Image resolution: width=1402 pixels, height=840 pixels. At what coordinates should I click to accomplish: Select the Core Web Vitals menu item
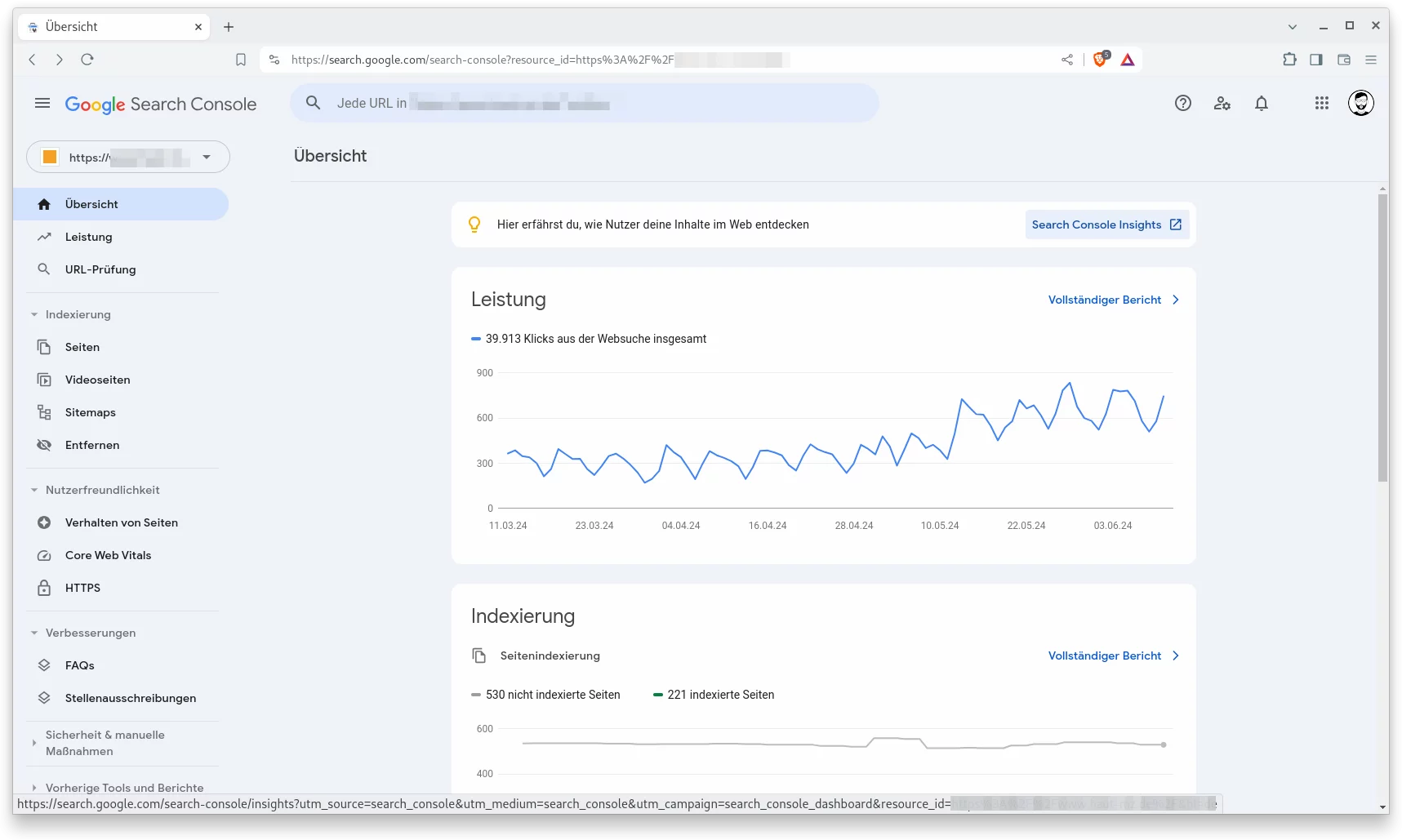tap(121, 555)
